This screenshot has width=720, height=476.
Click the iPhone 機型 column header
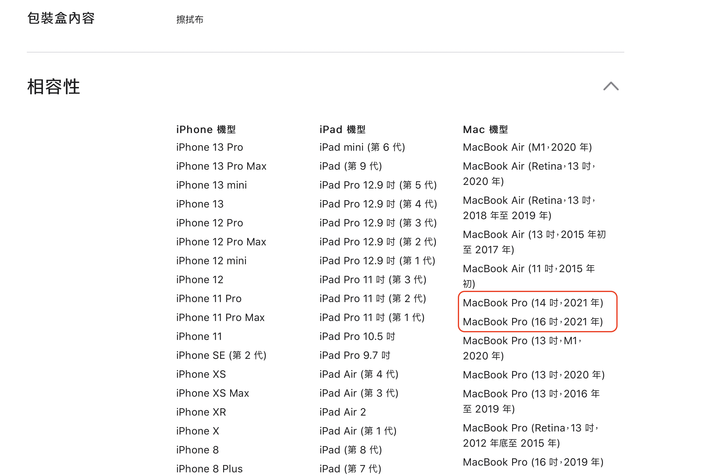pyautogui.click(x=206, y=129)
